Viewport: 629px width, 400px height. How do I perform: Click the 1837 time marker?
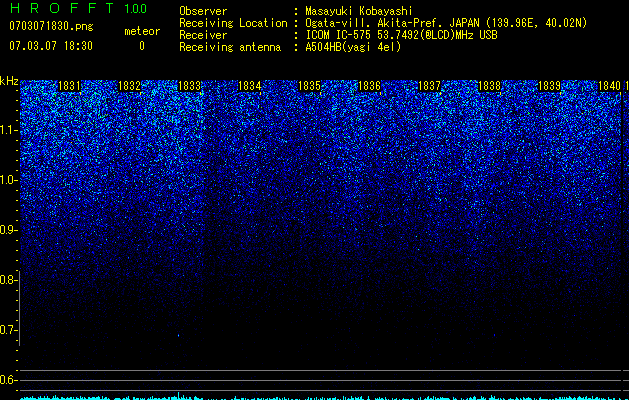click(430, 86)
